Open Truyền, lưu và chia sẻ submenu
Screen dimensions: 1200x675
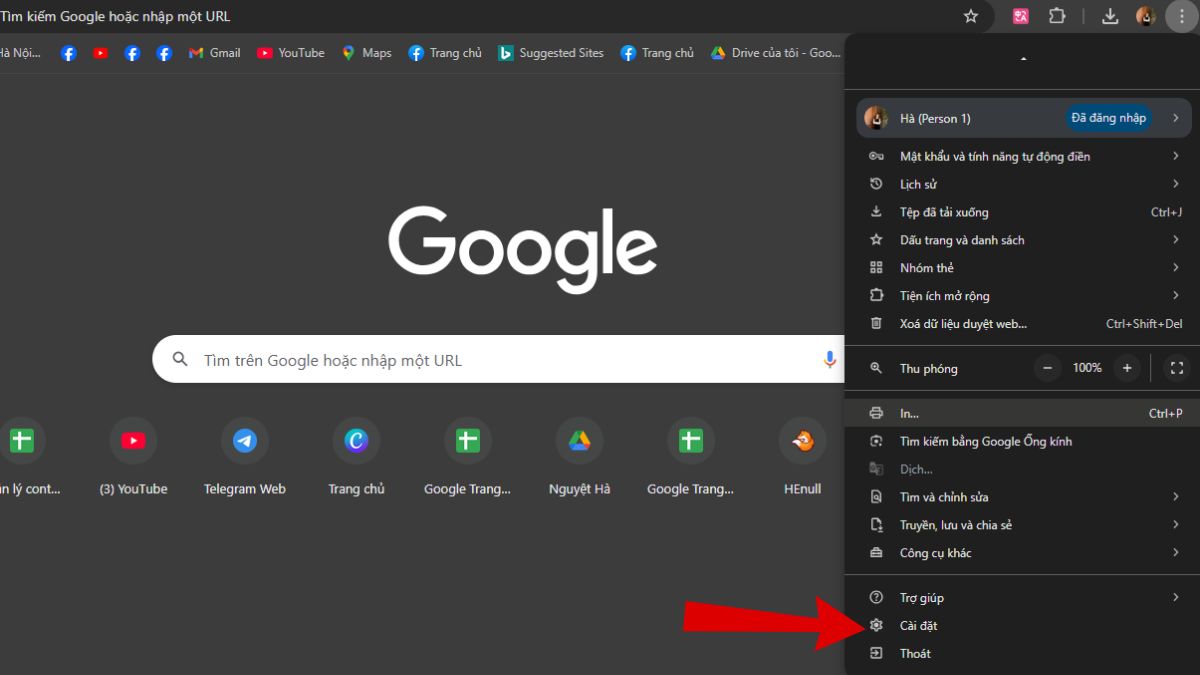1024,525
